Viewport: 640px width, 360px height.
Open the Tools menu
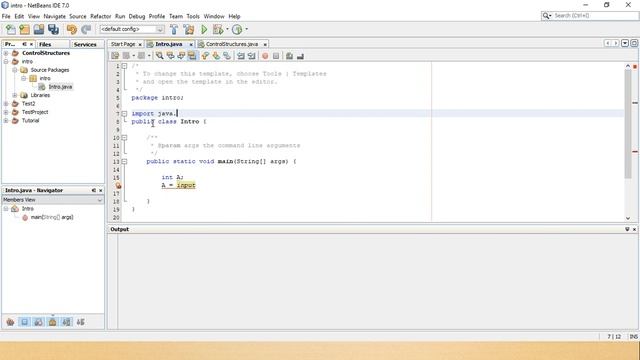click(193, 16)
